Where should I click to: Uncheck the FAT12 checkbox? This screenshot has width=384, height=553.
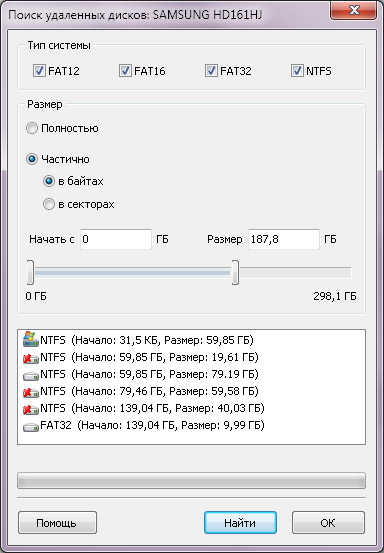click(39, 71)
